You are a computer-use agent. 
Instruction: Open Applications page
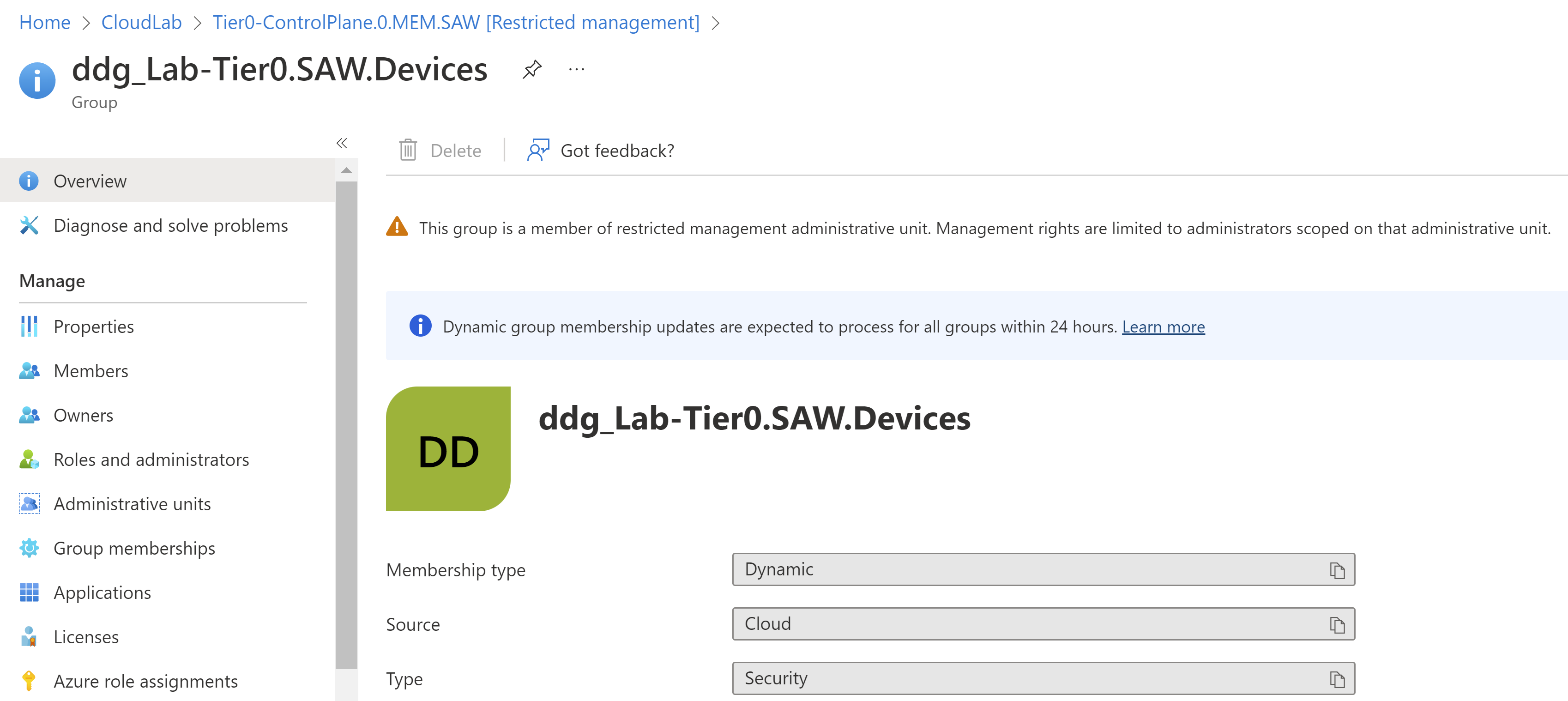pos(102,593)
